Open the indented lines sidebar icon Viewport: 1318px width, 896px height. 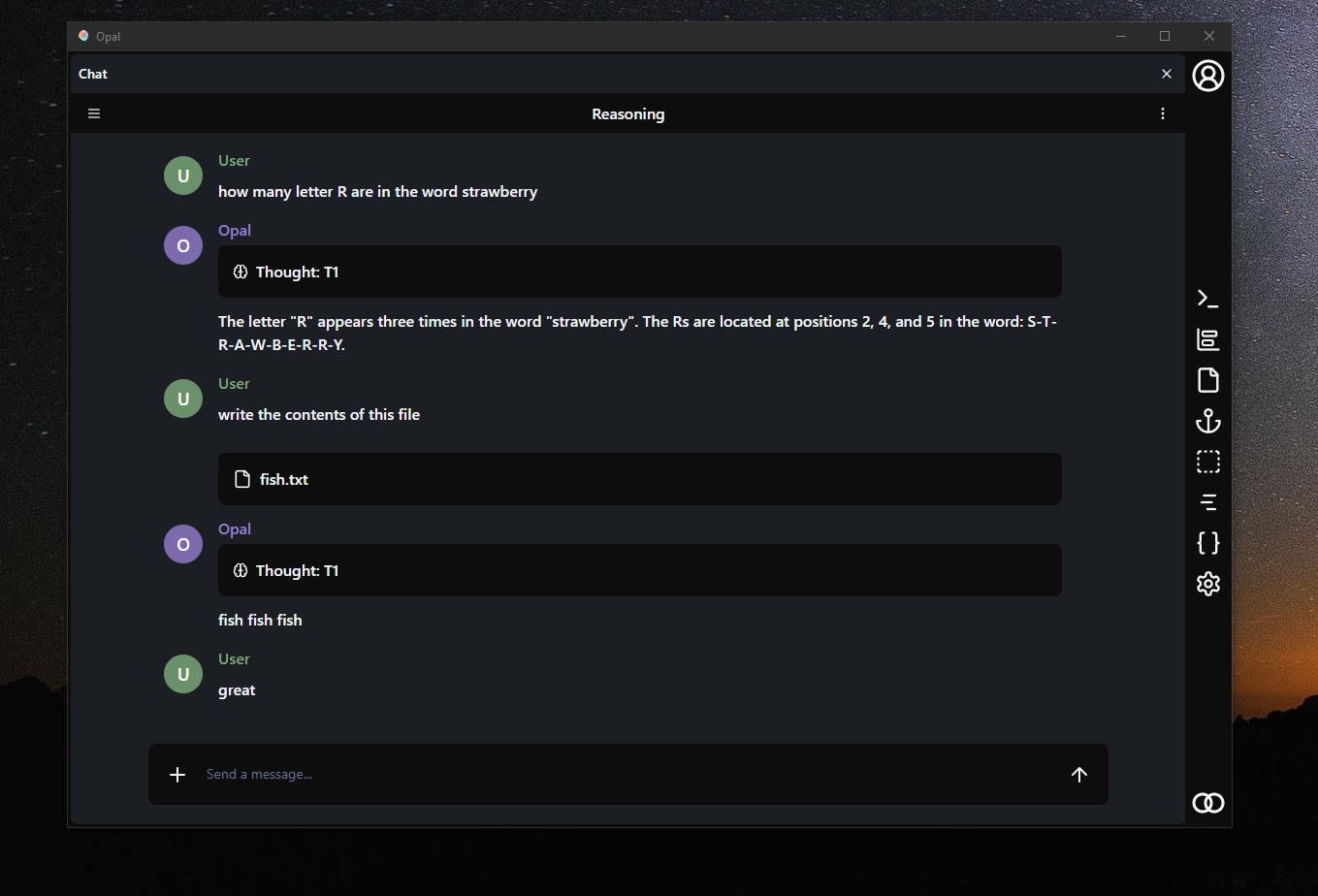point(1207,502)
